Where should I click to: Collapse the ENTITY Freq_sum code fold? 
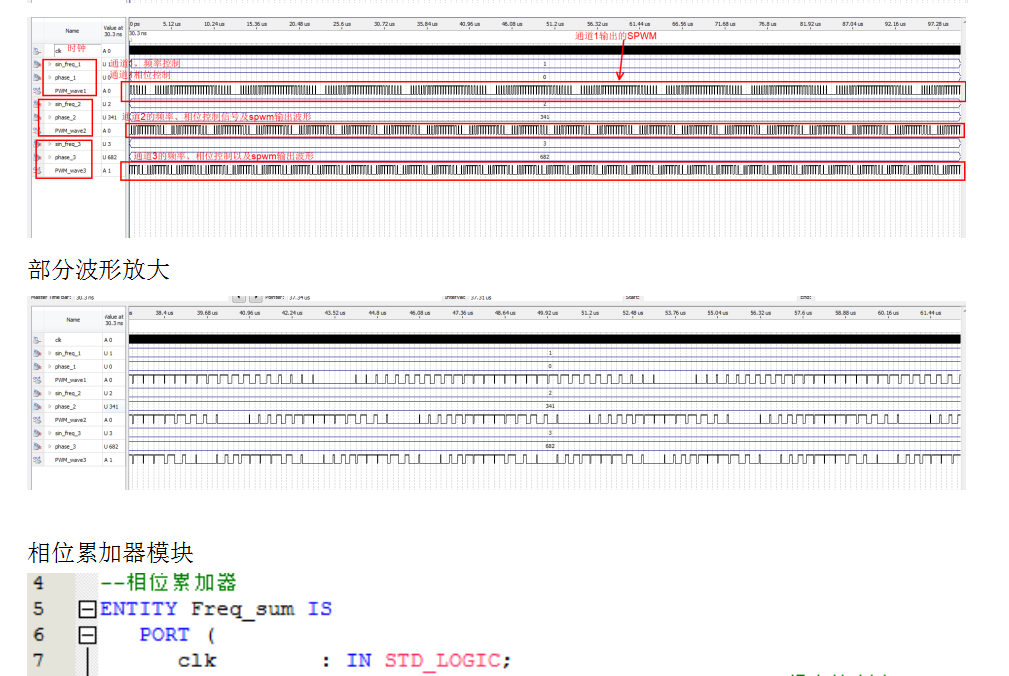pos(87,609)
